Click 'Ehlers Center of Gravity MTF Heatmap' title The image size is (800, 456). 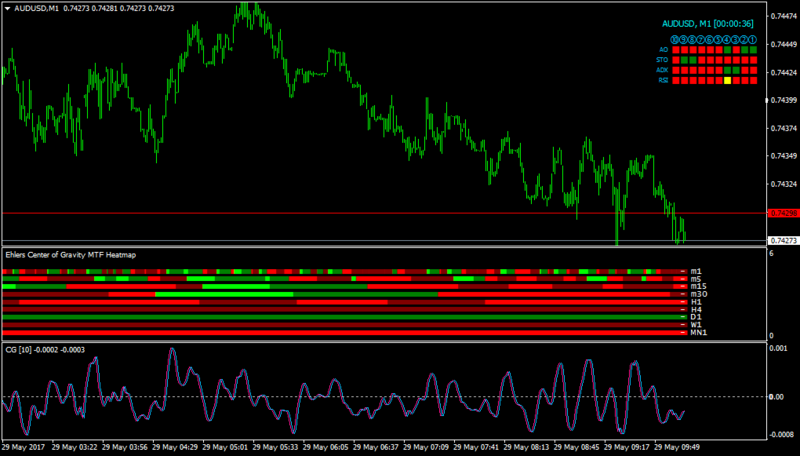[70, 255]
